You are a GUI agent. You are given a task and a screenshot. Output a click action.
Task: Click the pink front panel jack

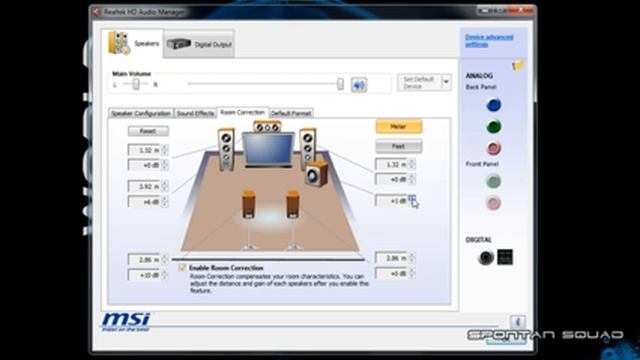tap(493, 203)
